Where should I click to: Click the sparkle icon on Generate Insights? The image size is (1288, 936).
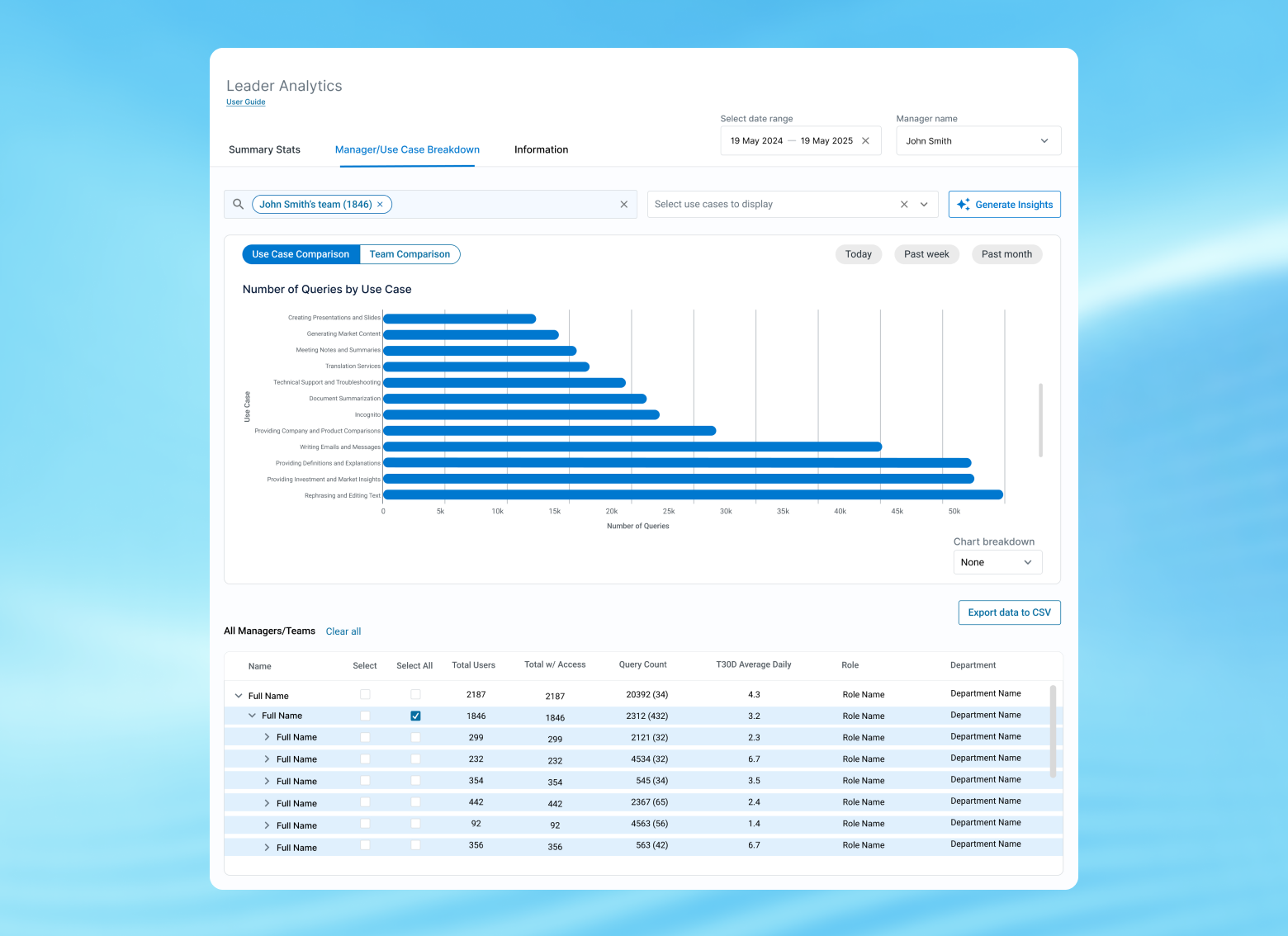(964, 204)
